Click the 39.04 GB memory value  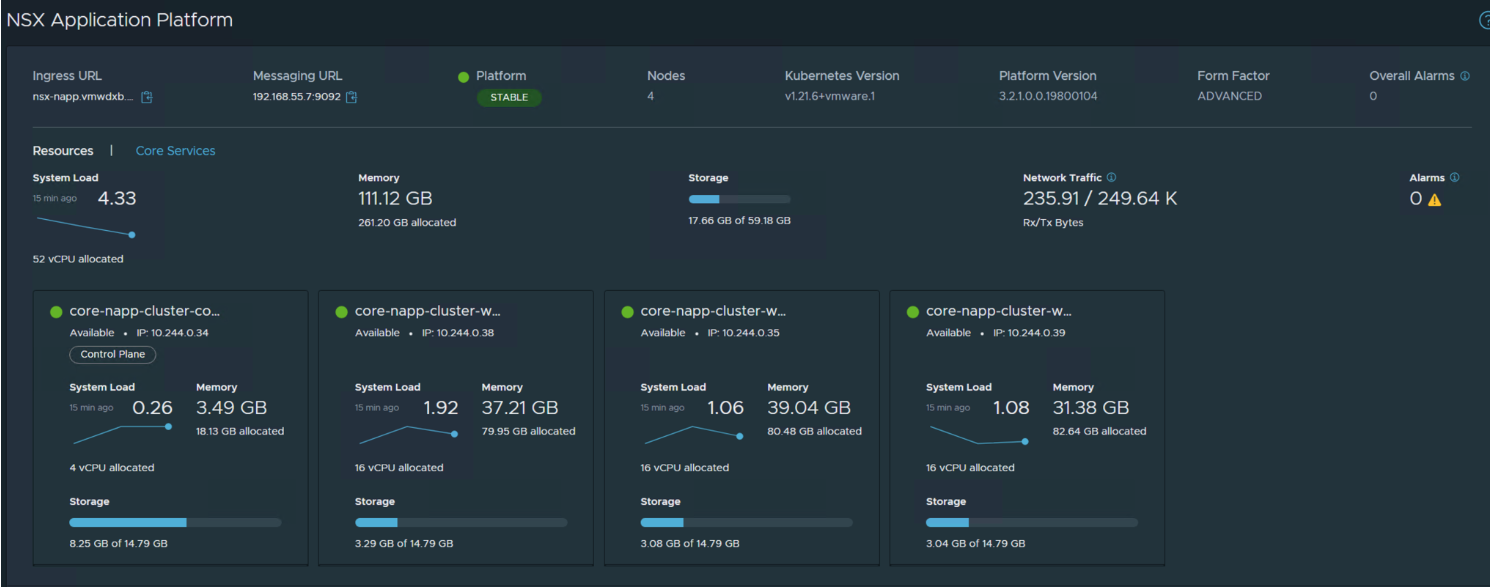click(809, 408)
